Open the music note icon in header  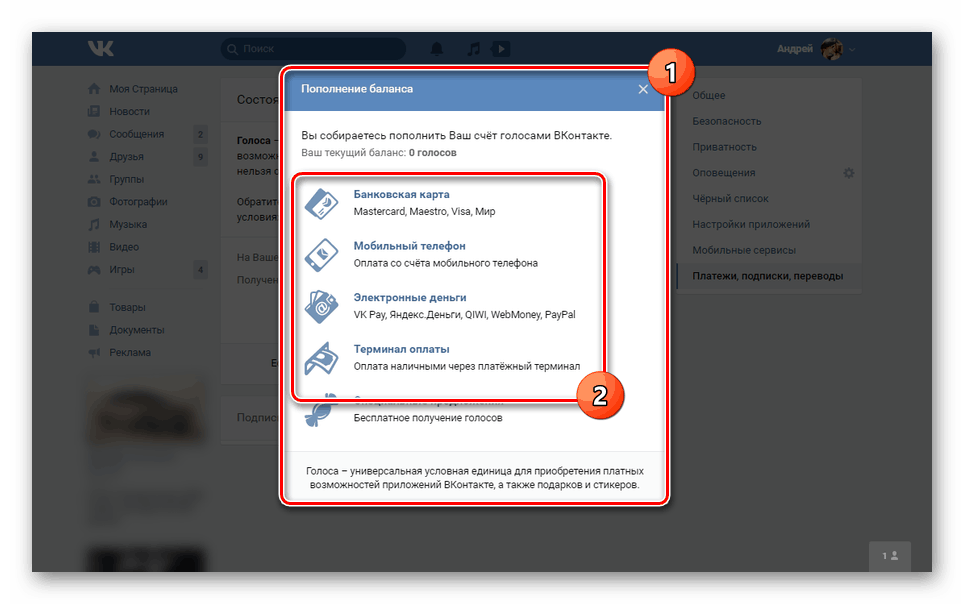click(x=473, y=49)
